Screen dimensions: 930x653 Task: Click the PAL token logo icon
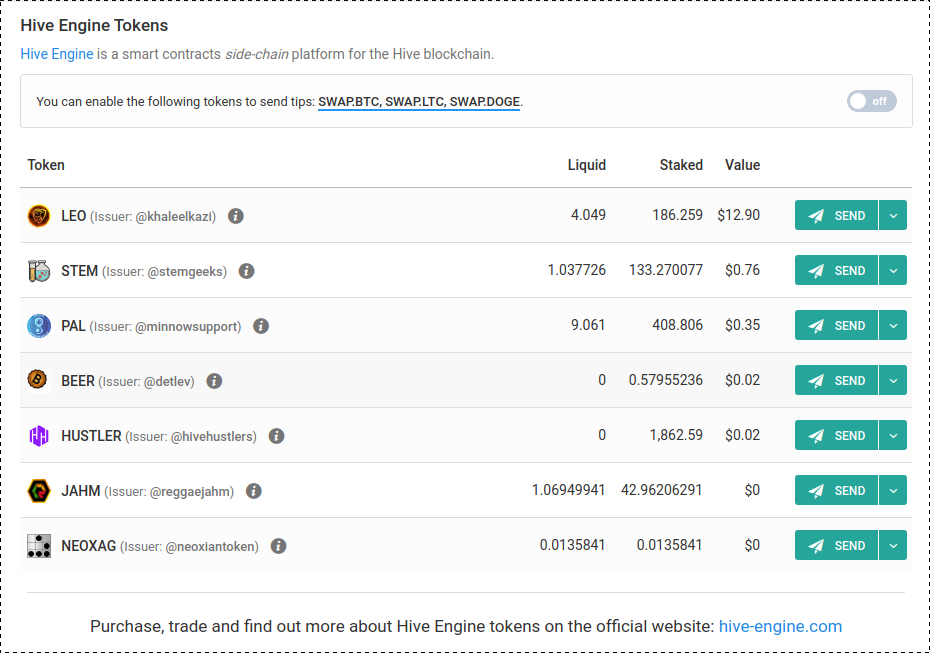(x=39, y=326)
